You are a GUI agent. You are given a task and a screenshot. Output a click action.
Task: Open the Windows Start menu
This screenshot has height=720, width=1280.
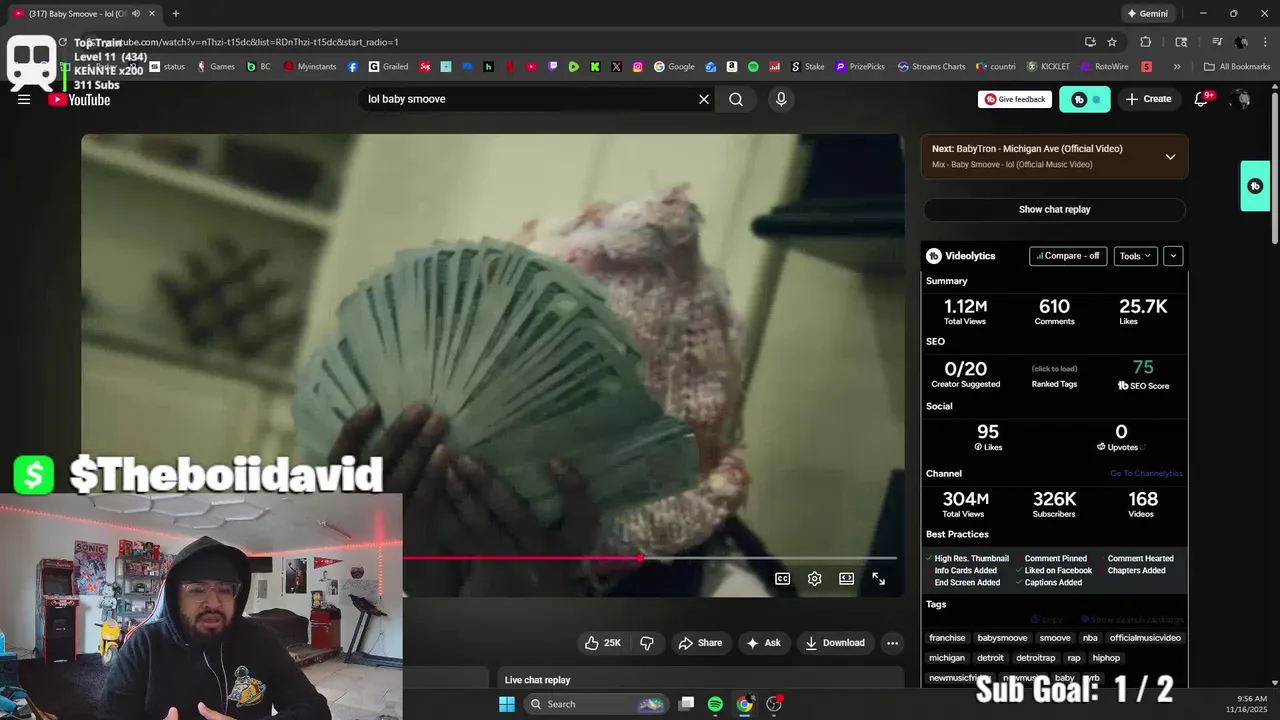click(x=507, y=704)
